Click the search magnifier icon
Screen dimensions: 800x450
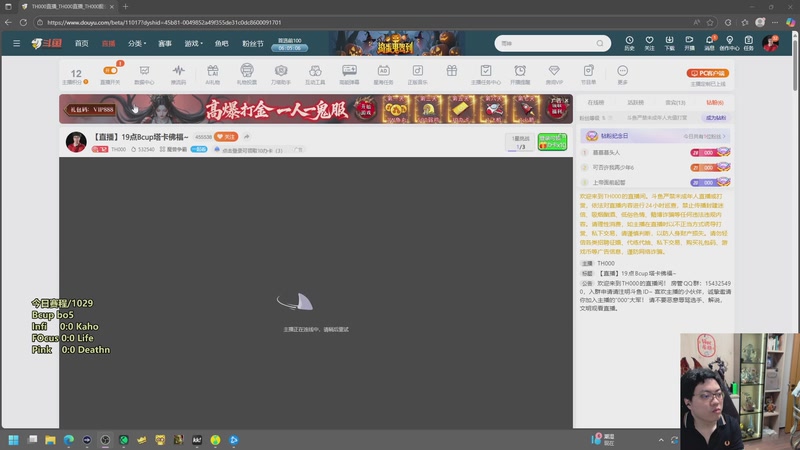tap(600, 43)
